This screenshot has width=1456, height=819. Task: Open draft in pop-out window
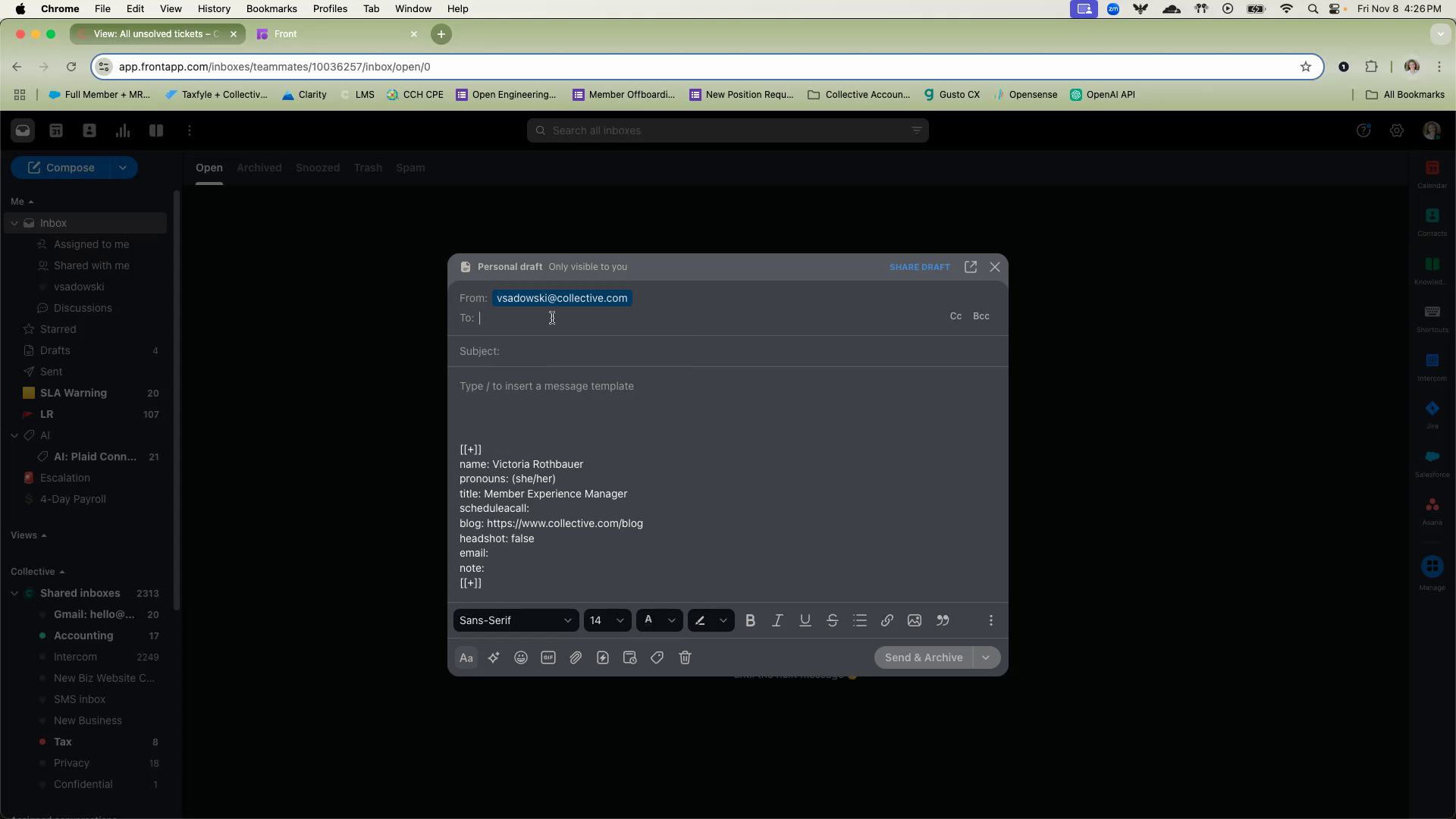point(971,267)
